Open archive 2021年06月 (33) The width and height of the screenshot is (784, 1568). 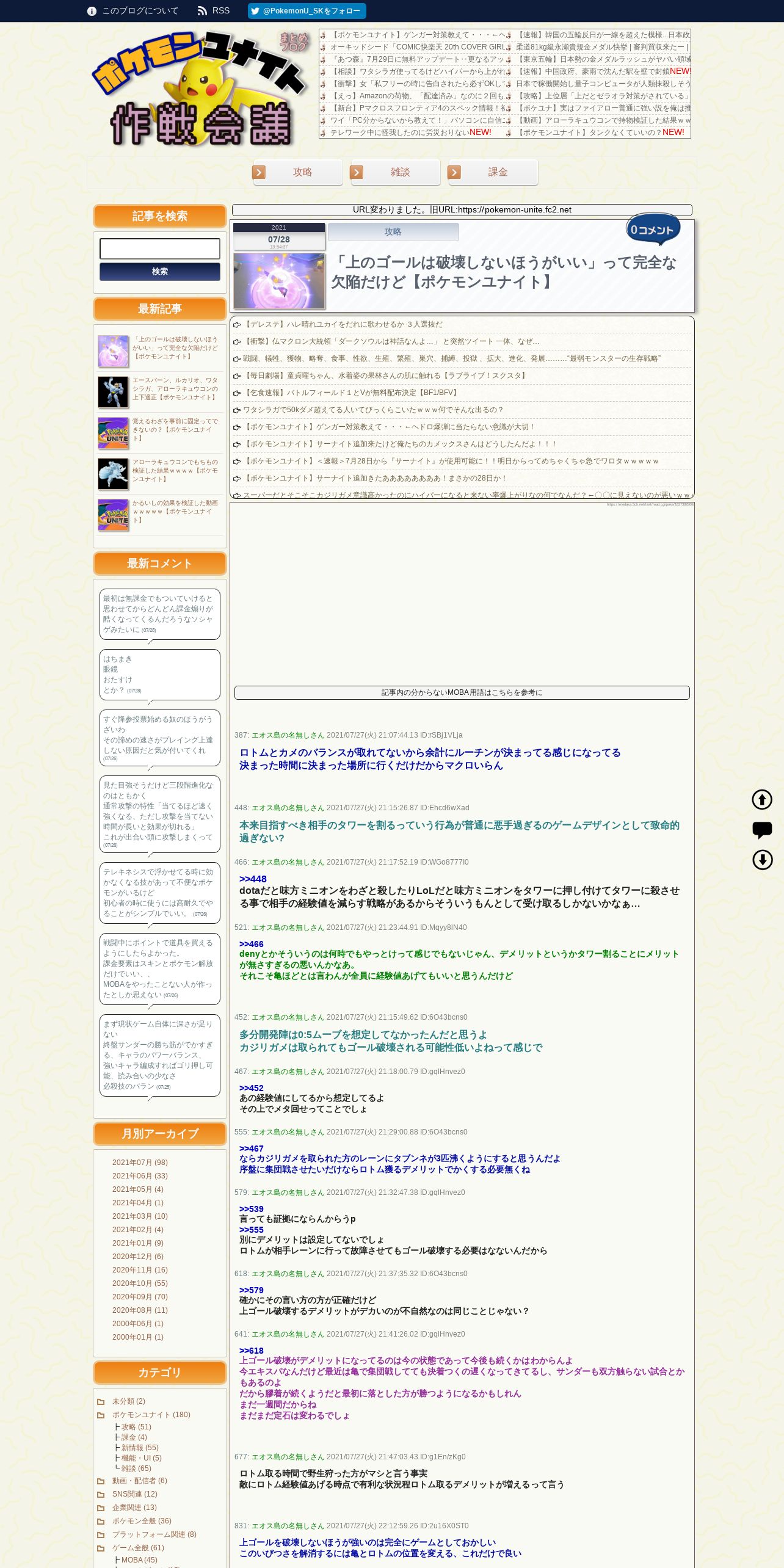tap(140, 1176)
